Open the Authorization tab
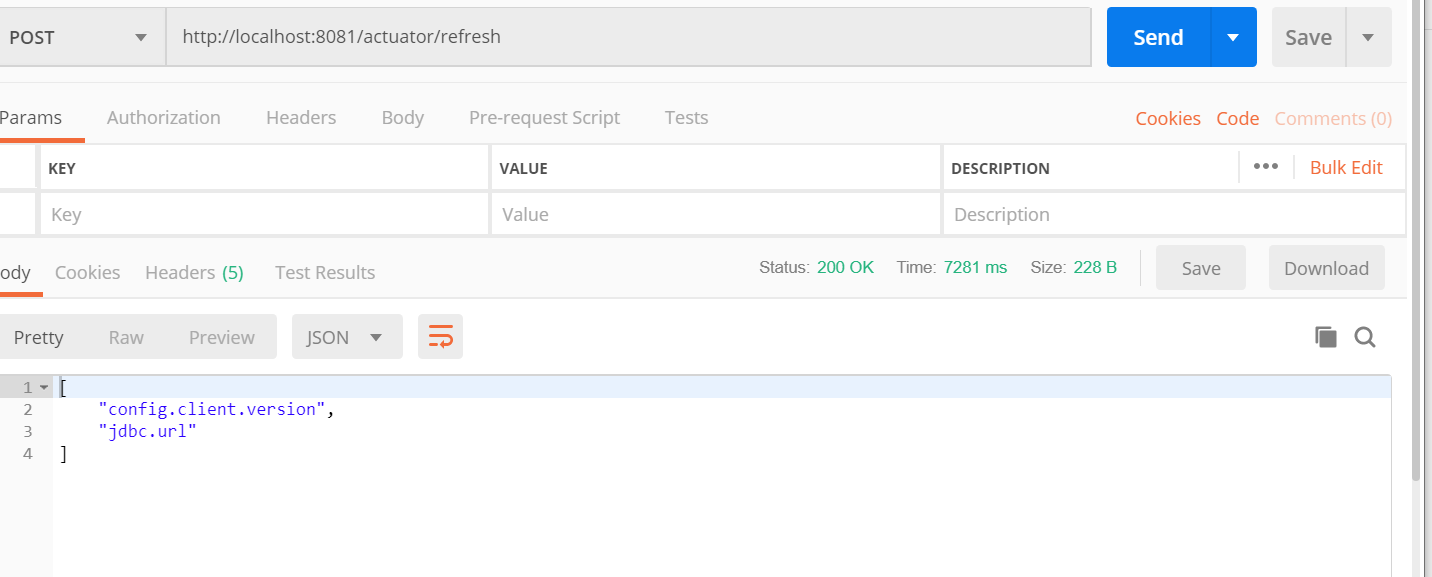Viewport: 1432px width, 577px height. (164, 118)
